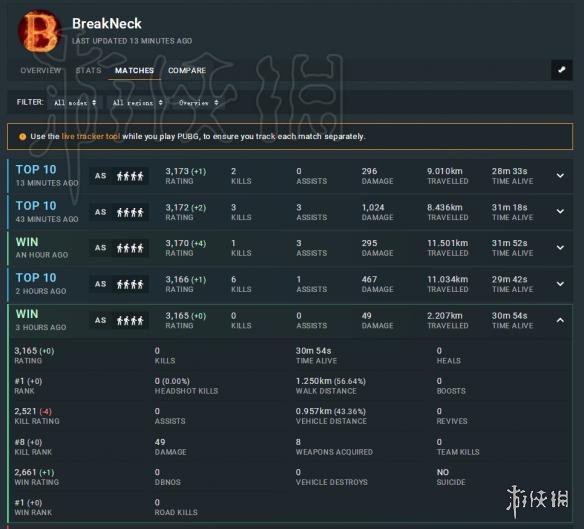
Task: Click squad icon on 2 hours ago match
Action: click(130, 284)
